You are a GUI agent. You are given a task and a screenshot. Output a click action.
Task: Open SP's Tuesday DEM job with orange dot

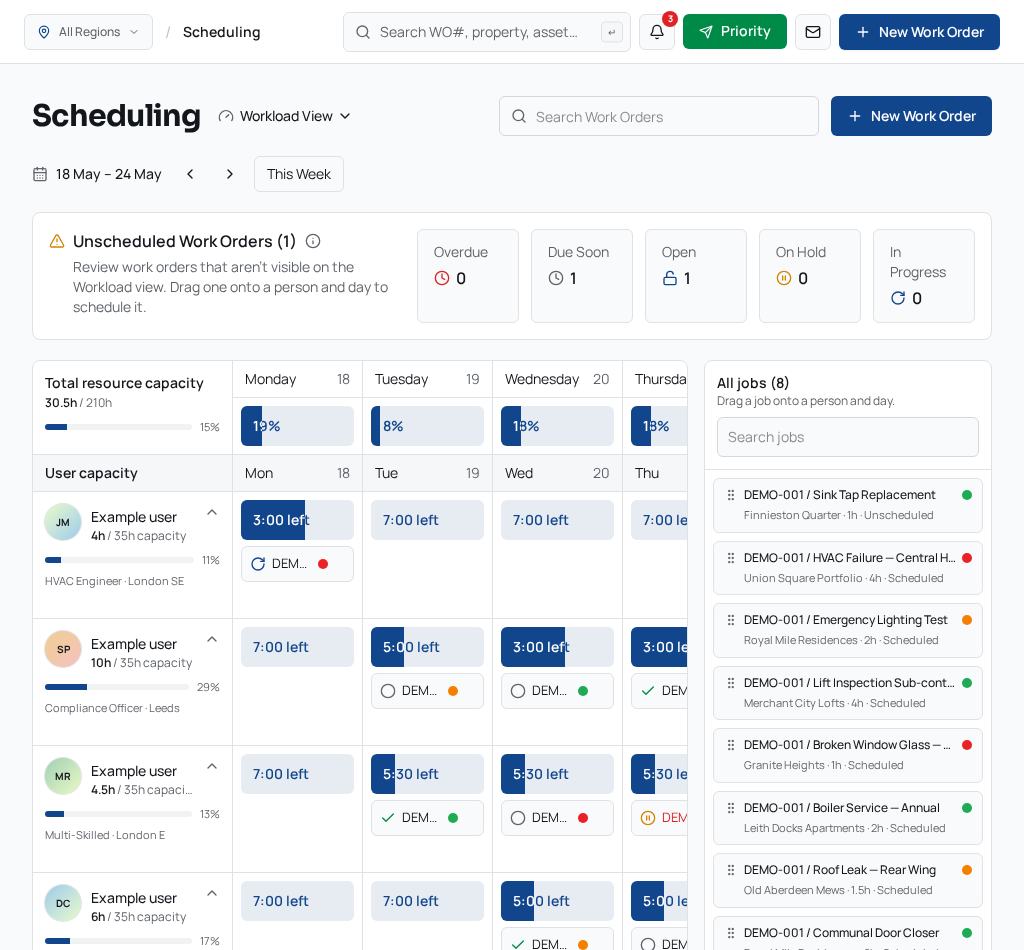[x=427, y=691]
